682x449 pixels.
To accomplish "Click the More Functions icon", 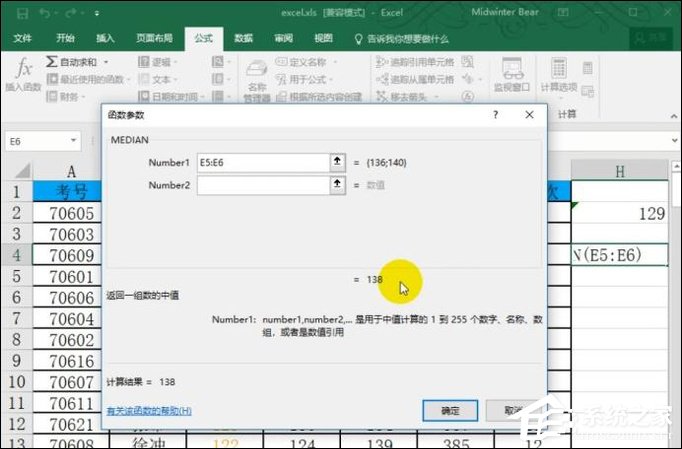I will coord(218,96).
